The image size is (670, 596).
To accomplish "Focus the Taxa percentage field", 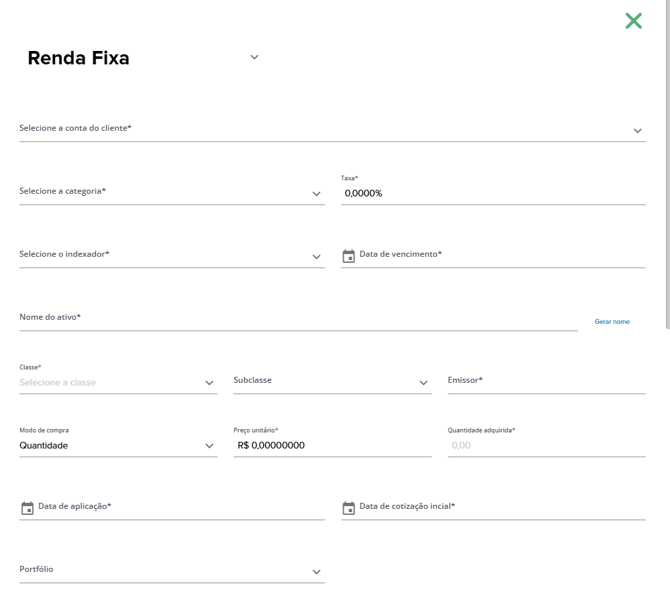I will pyautogui.click(x=493, y=193).
